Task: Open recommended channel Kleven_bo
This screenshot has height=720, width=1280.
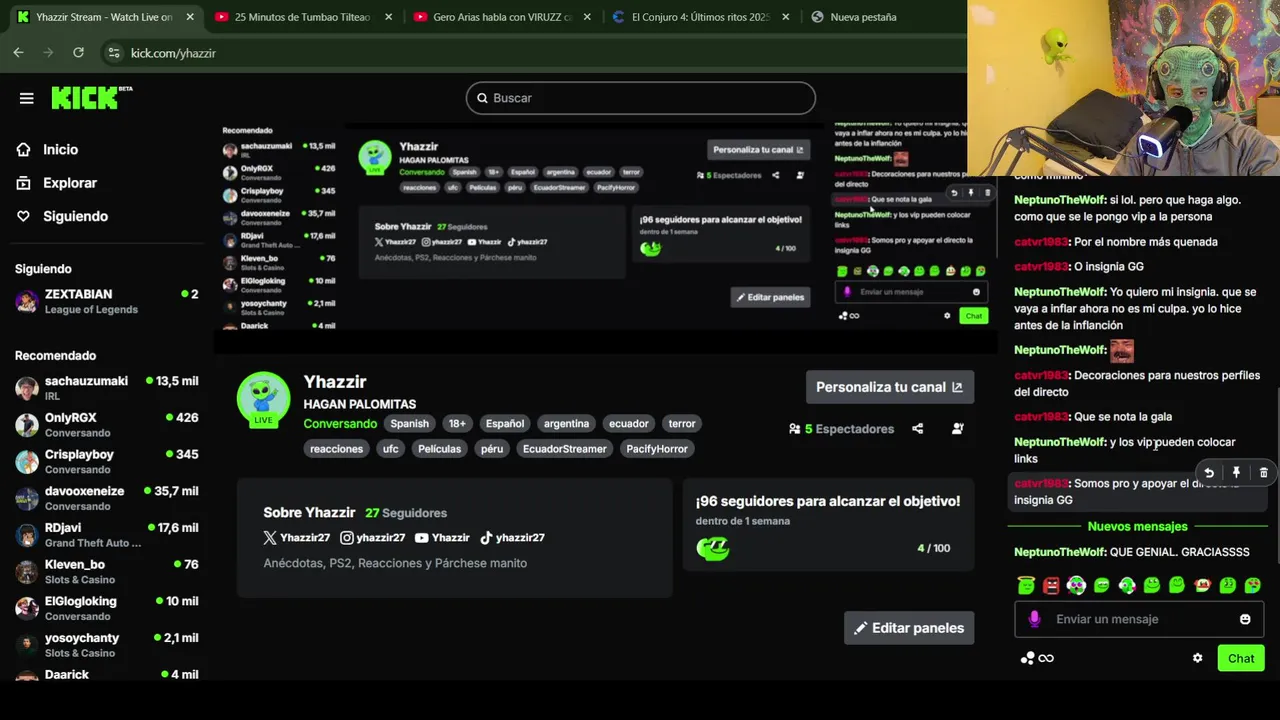Action: (x=106, y=571)
